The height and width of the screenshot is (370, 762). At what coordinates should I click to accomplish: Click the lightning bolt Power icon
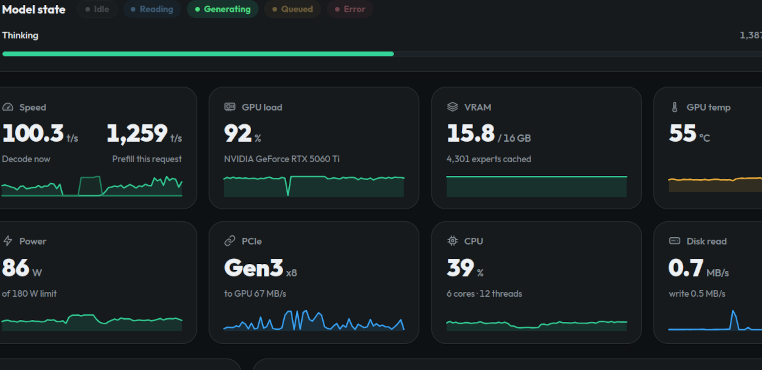click(7, 241)
